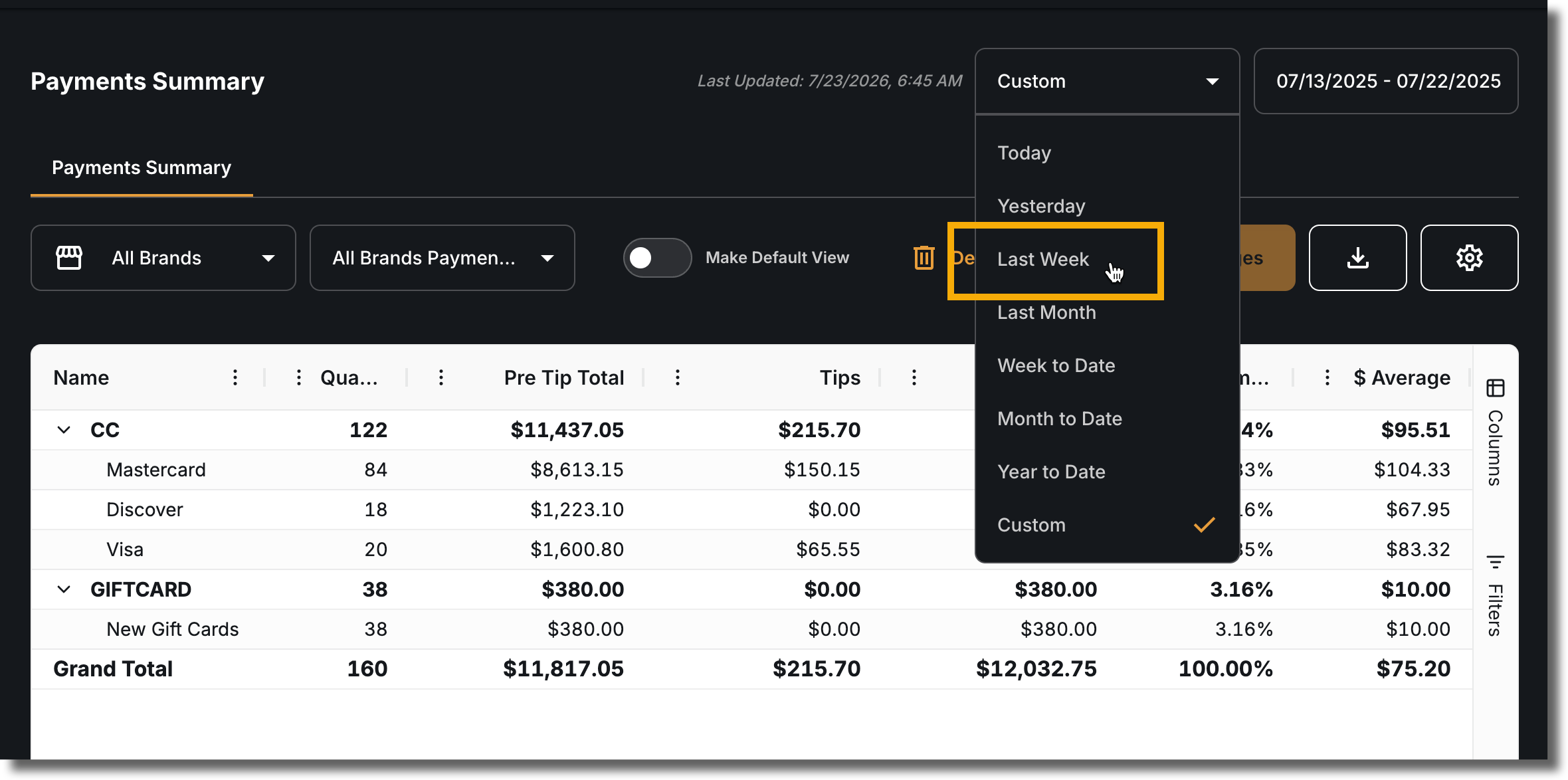Sort by the Pre Tip Total header
1568x780 pixels.
click(x=564, y=377)
